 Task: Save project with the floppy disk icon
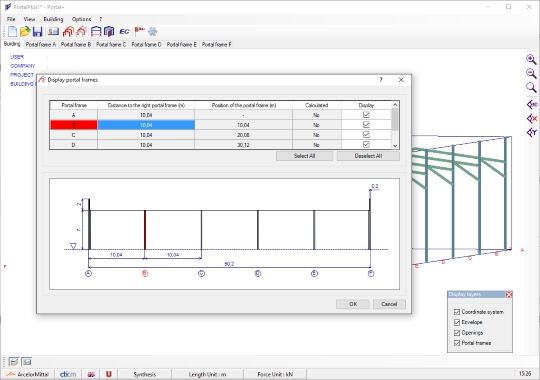(37, 32)
